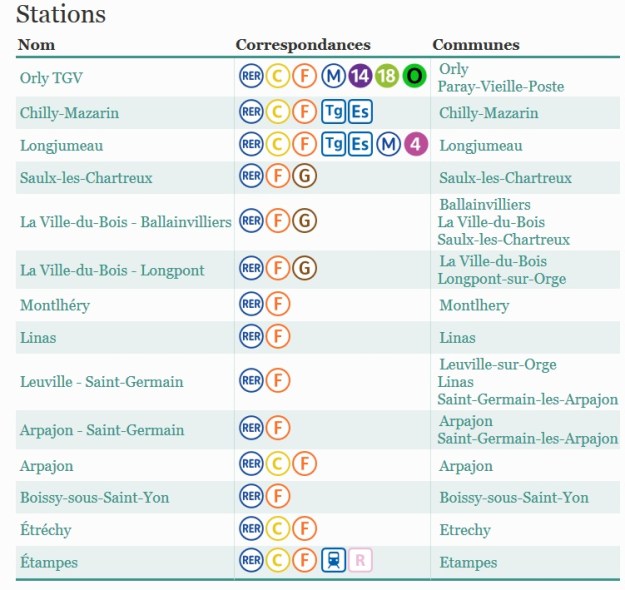Image resolution: width=625 pixels, height=590 pixels.
Task: Open the Boissy-sous-Saint-Yon station name link
Action: click(x=94, y=498)
